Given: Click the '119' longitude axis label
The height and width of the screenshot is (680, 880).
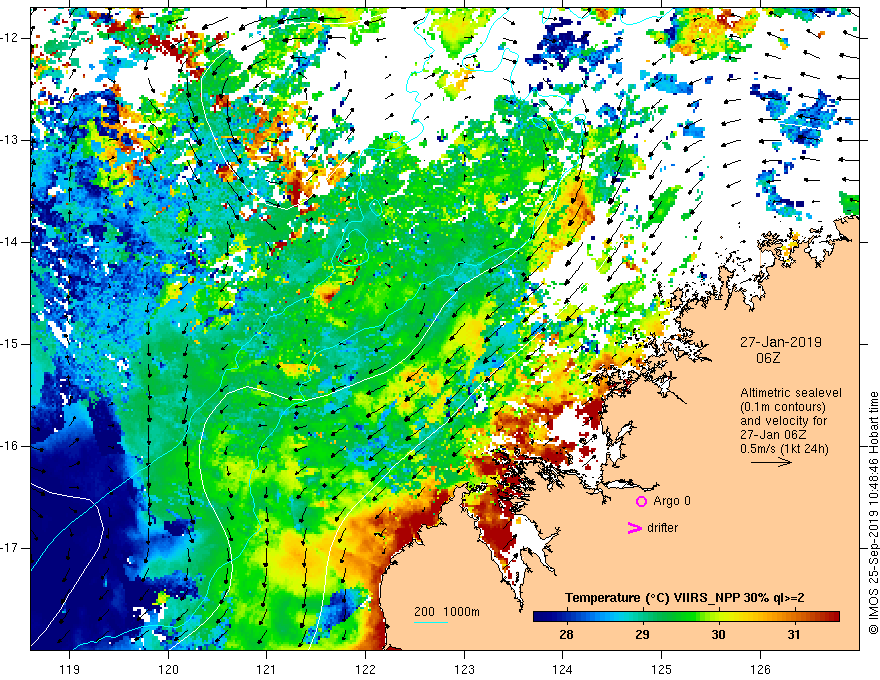Looking at the screenshot, I should pos(70,669).
